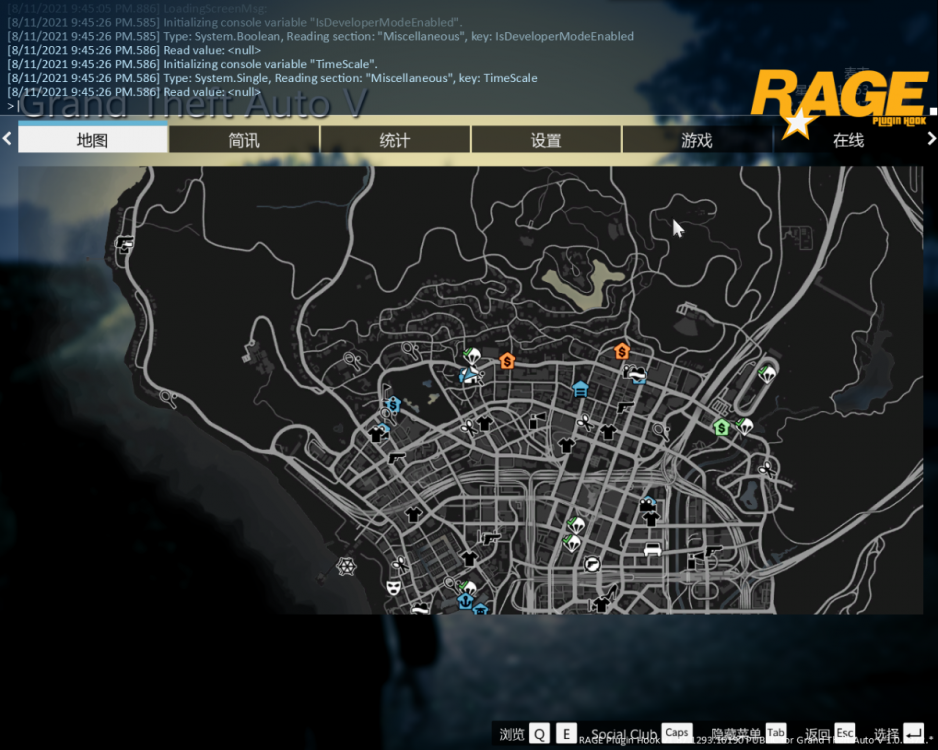Select scissors icon above the theater masks
Screen dimensions: 938x750
[399, 563]
